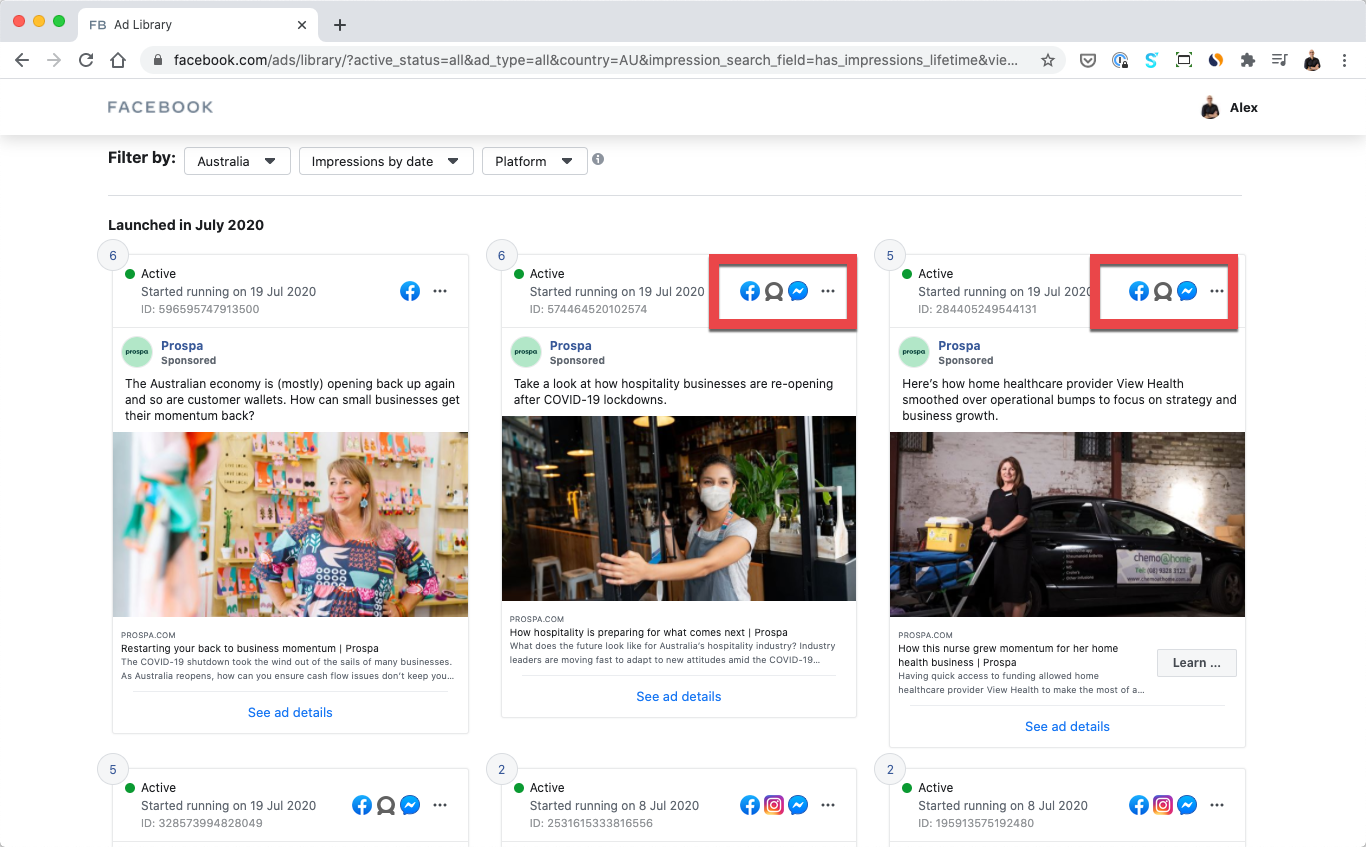Open options menu for ad ID 2531615333816556

point(828,805)
